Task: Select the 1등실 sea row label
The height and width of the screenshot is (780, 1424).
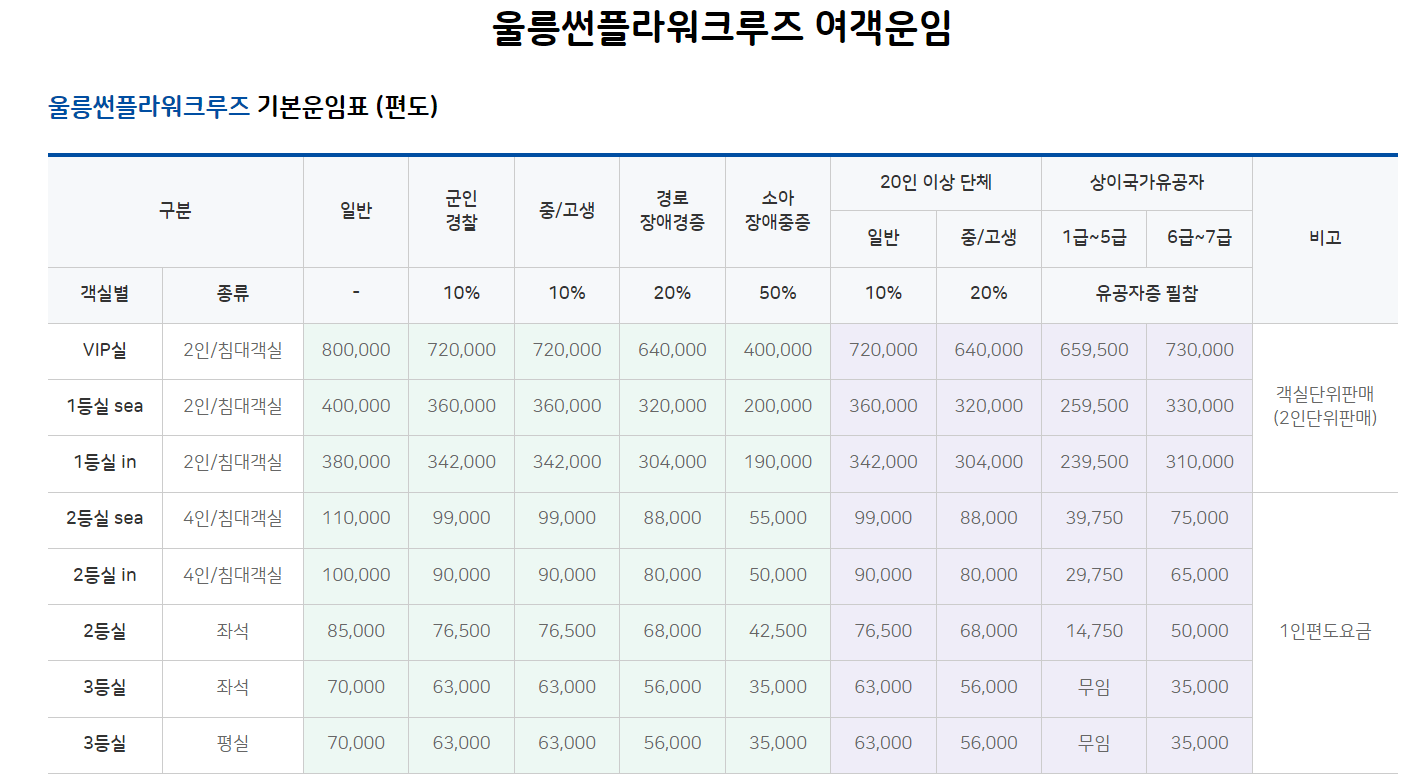Action: point(105,406)
